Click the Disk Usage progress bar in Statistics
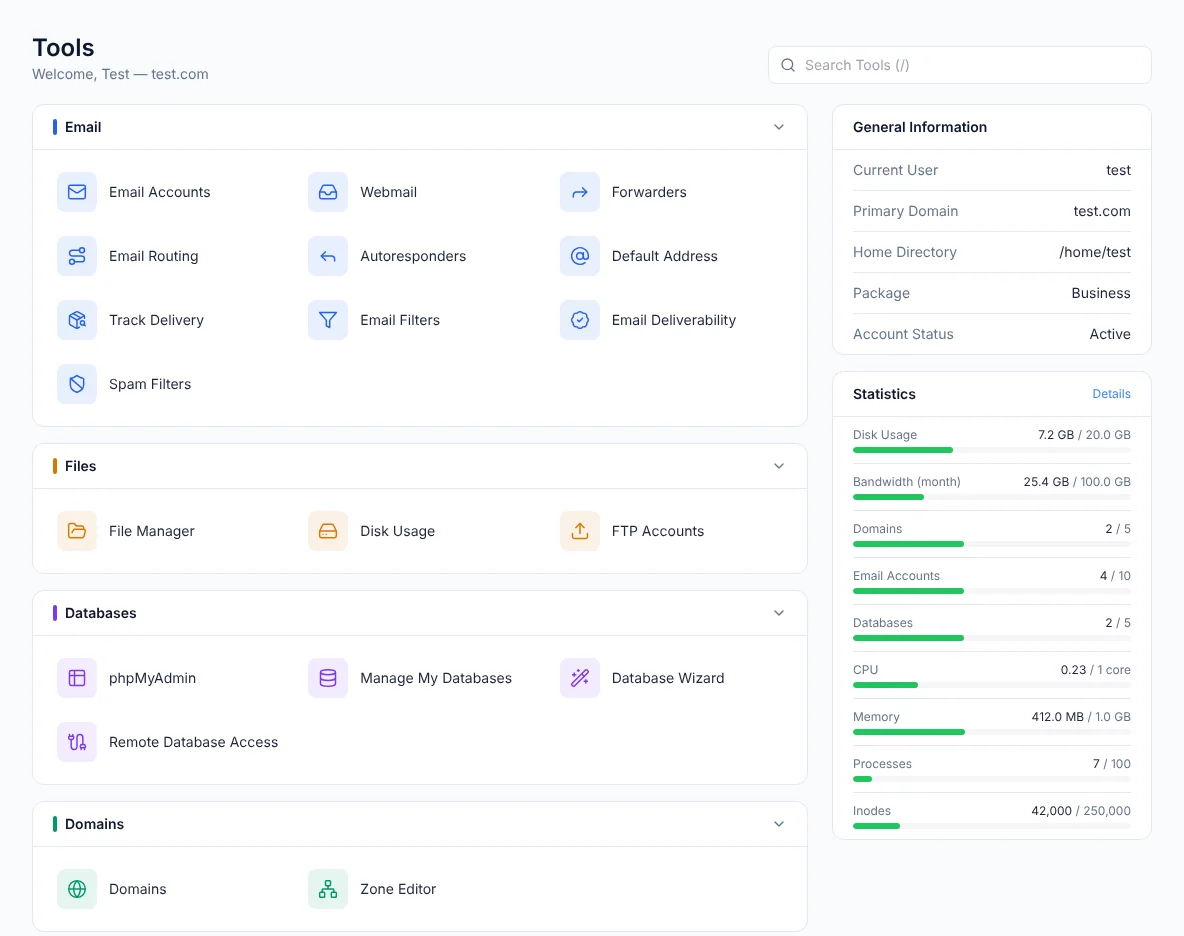 click(991, 450)
